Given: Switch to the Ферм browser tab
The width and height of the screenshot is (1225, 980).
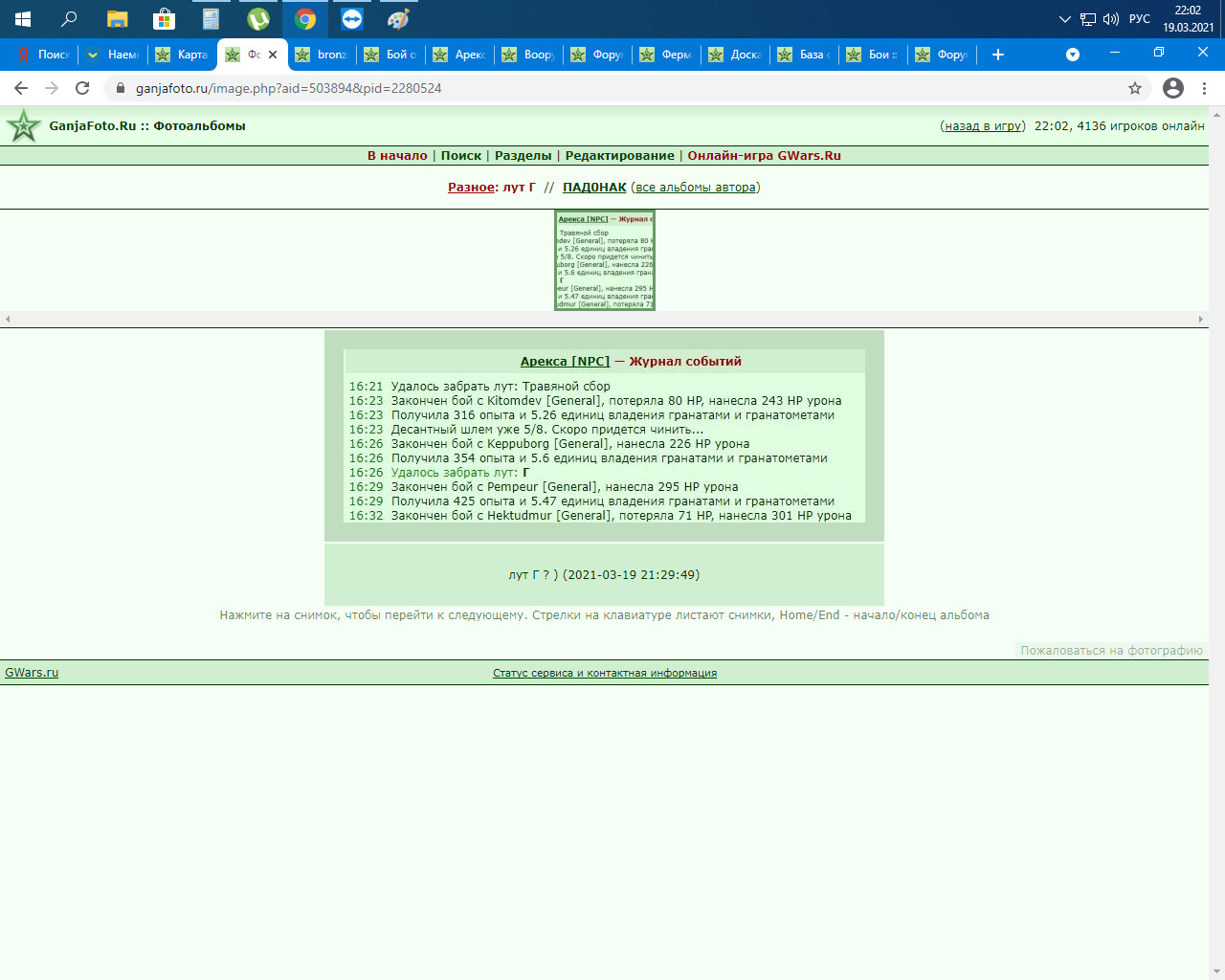Looking at the screenshot, I should 667,55.
